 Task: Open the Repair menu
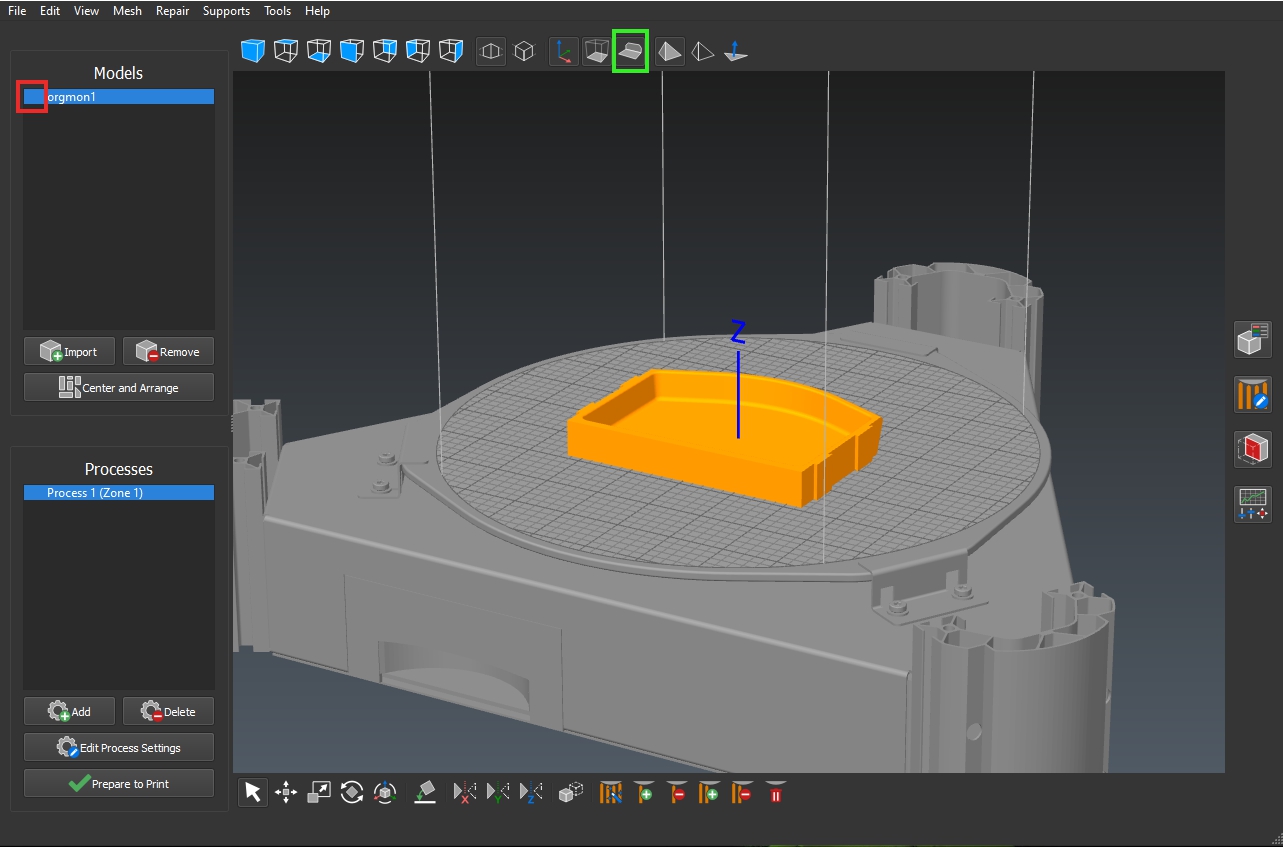point(172,11)
